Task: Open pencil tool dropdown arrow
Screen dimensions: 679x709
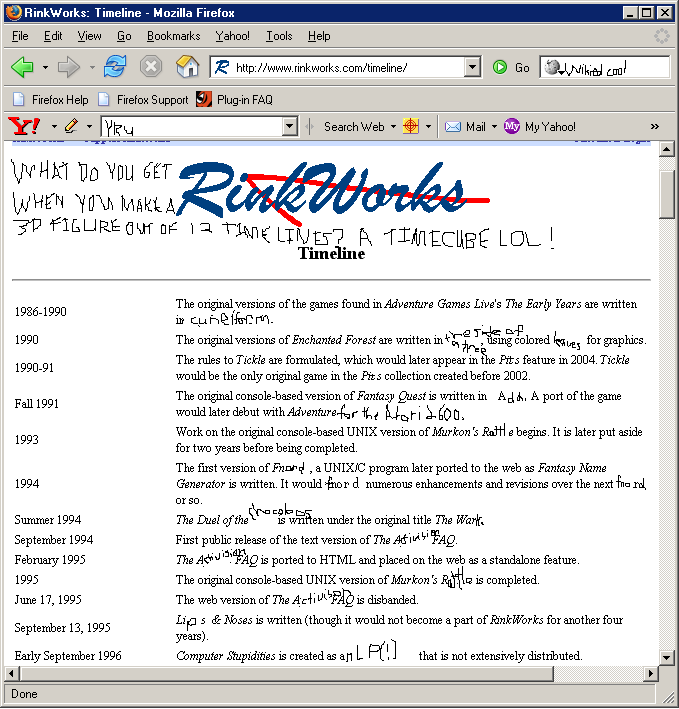Action: click(x=90, y=127)
